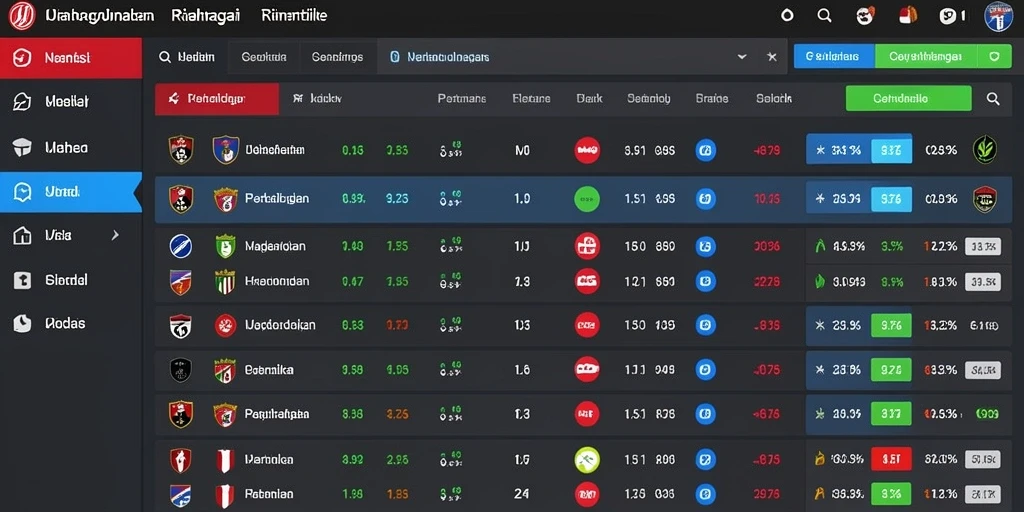Click the blue round icon in Perkabgan row
This screenshot has width=1024, height=512.
[705, 199]
